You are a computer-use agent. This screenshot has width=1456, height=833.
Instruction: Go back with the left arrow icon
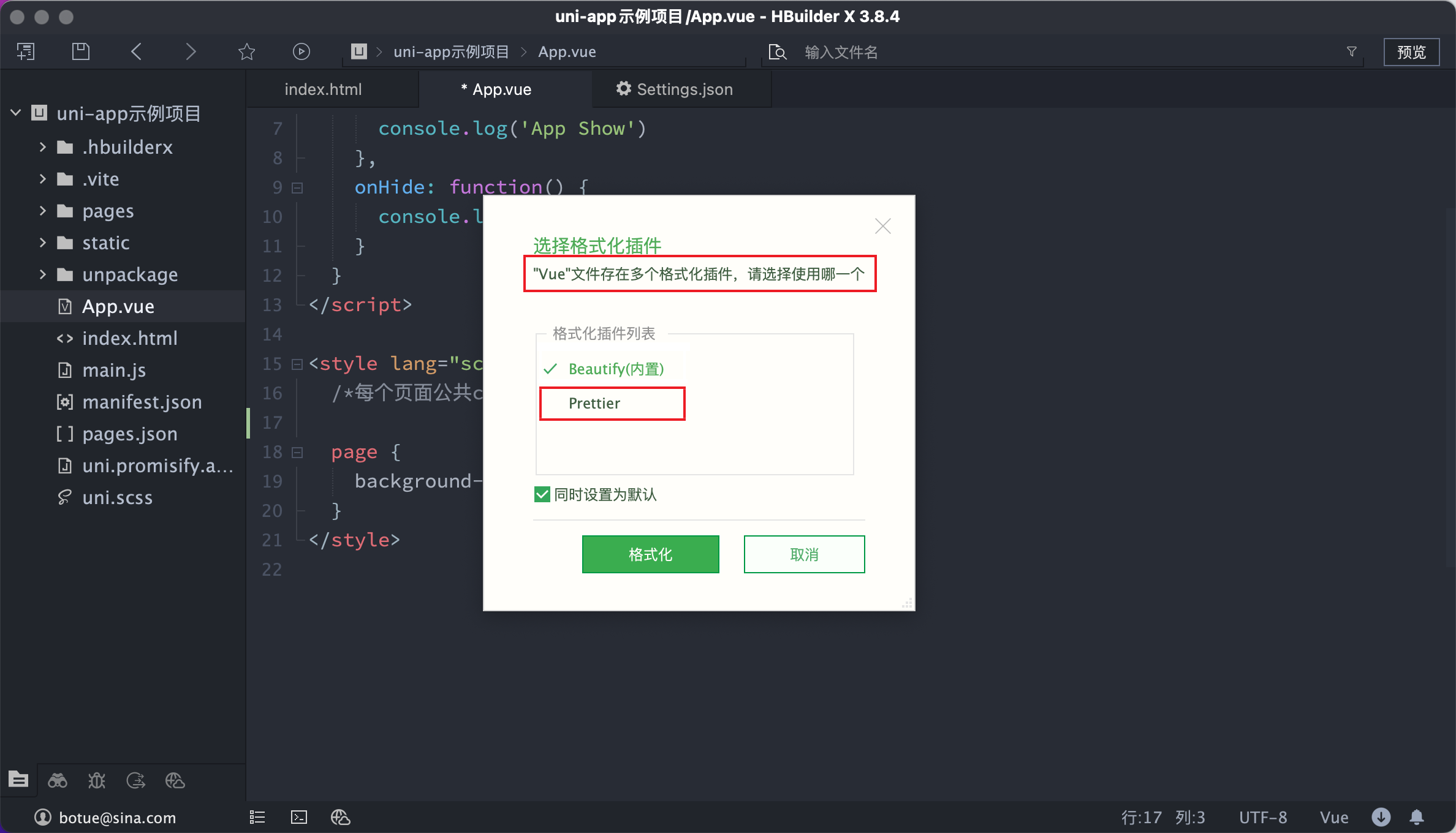pyautogui.click(x=136, y=51)
